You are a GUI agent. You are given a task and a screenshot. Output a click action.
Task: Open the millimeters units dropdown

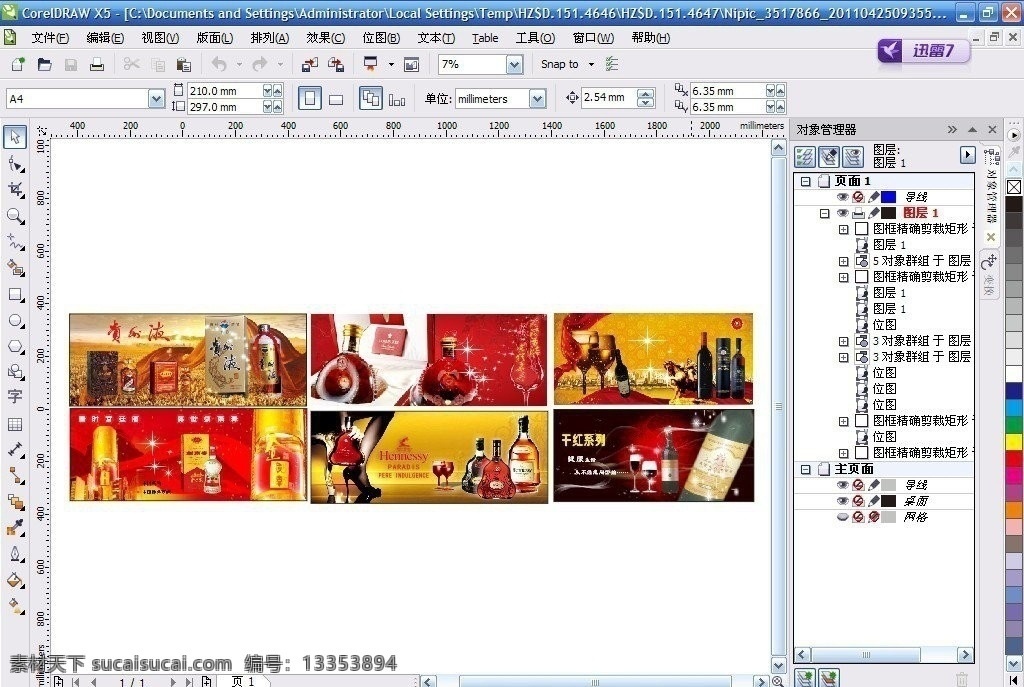(x=537, y=99)
